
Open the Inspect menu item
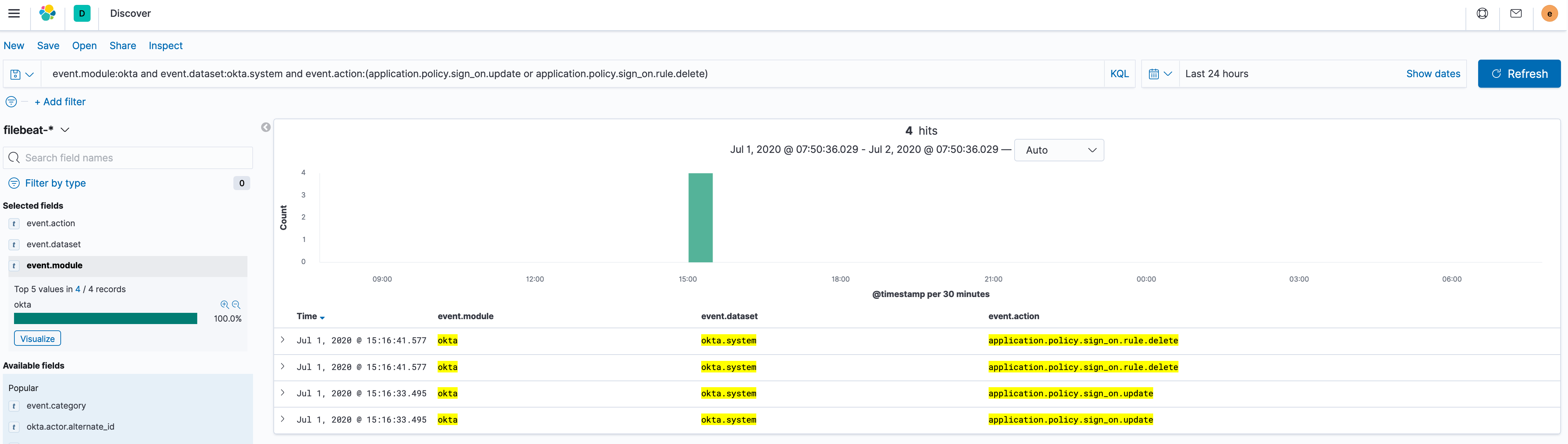click(x=166, y=46)
